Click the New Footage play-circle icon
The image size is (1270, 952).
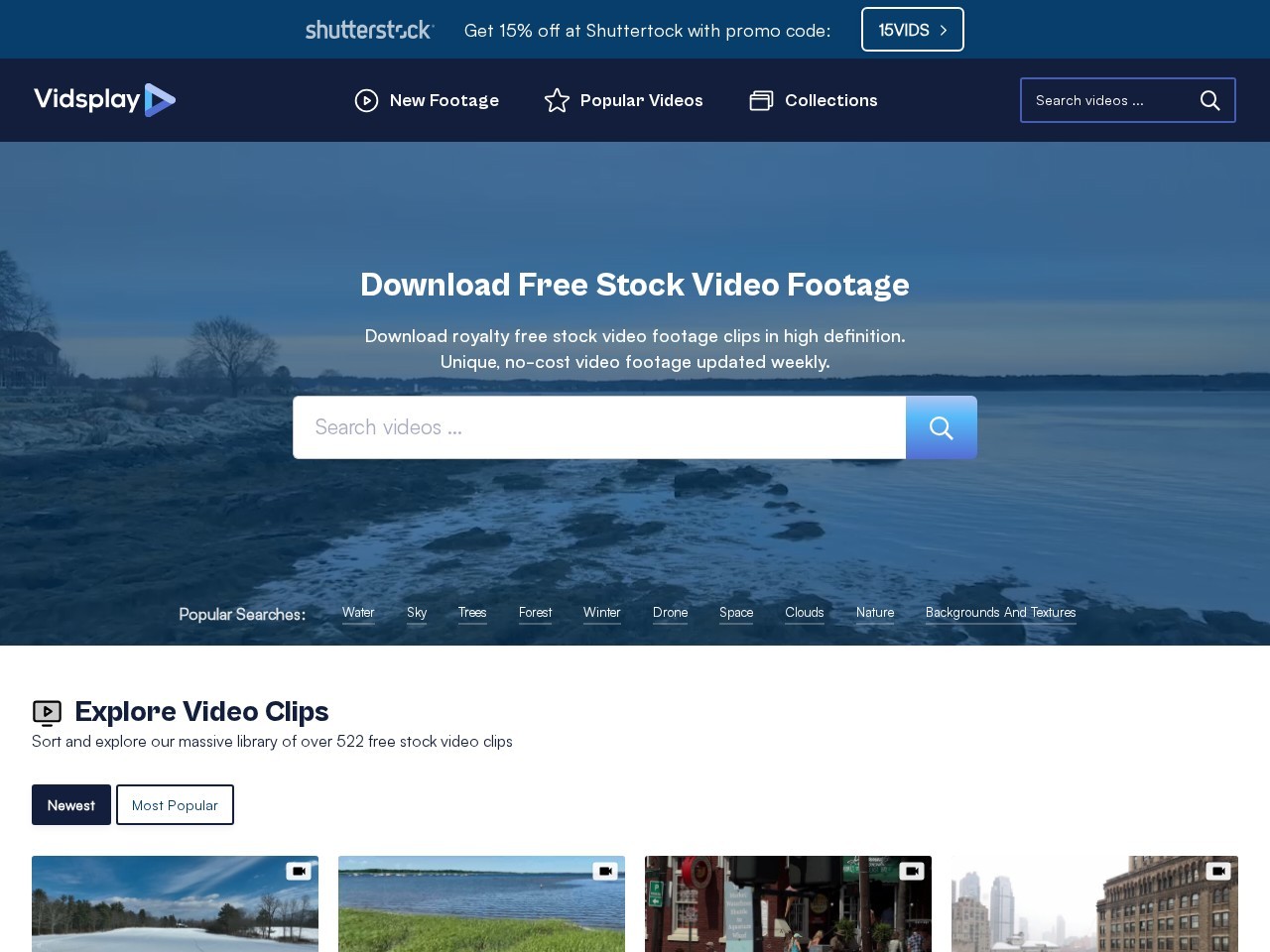tap(366, 101)
